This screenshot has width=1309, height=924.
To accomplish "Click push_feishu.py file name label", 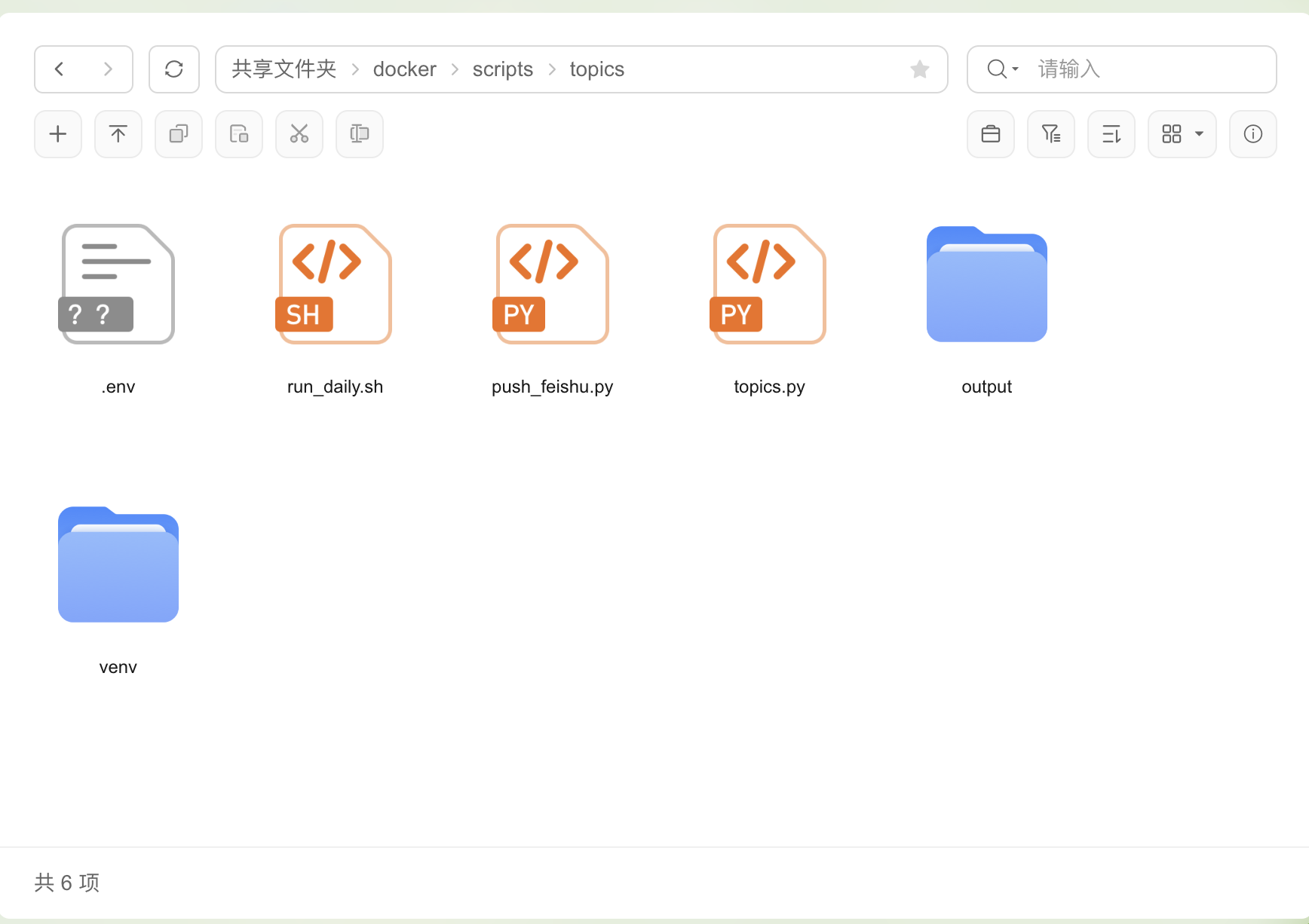I will pyautogui.click(x=553, y=387).
